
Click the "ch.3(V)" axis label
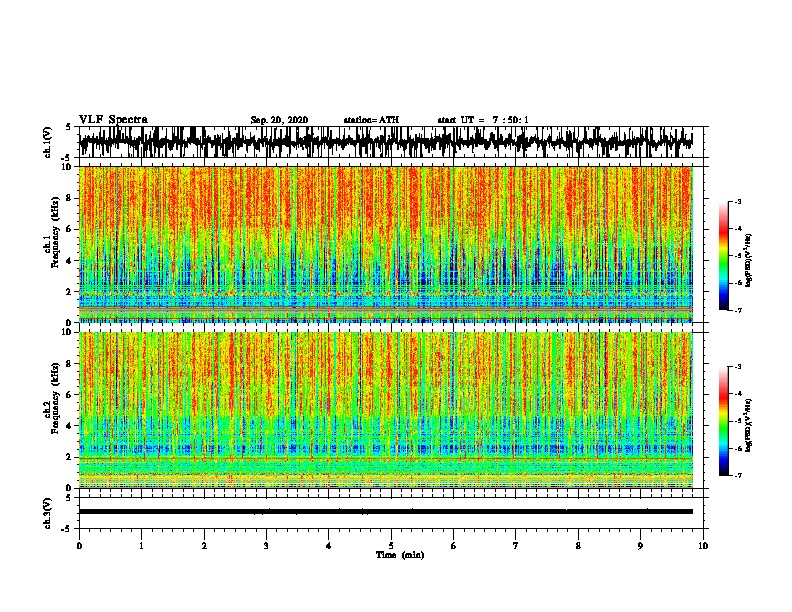[47, 513]
